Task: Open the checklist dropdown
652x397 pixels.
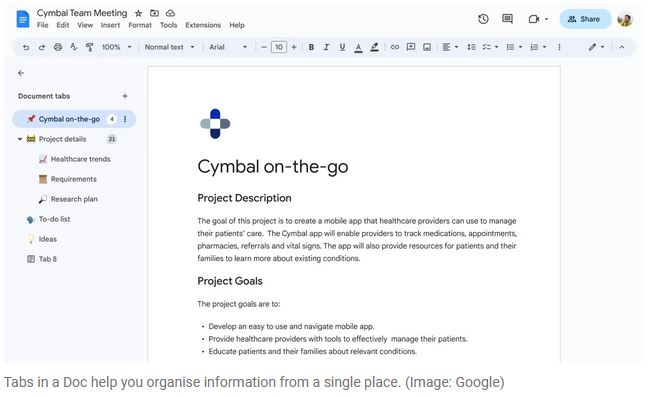Action: pyautogui.click(x=490, y=47)
